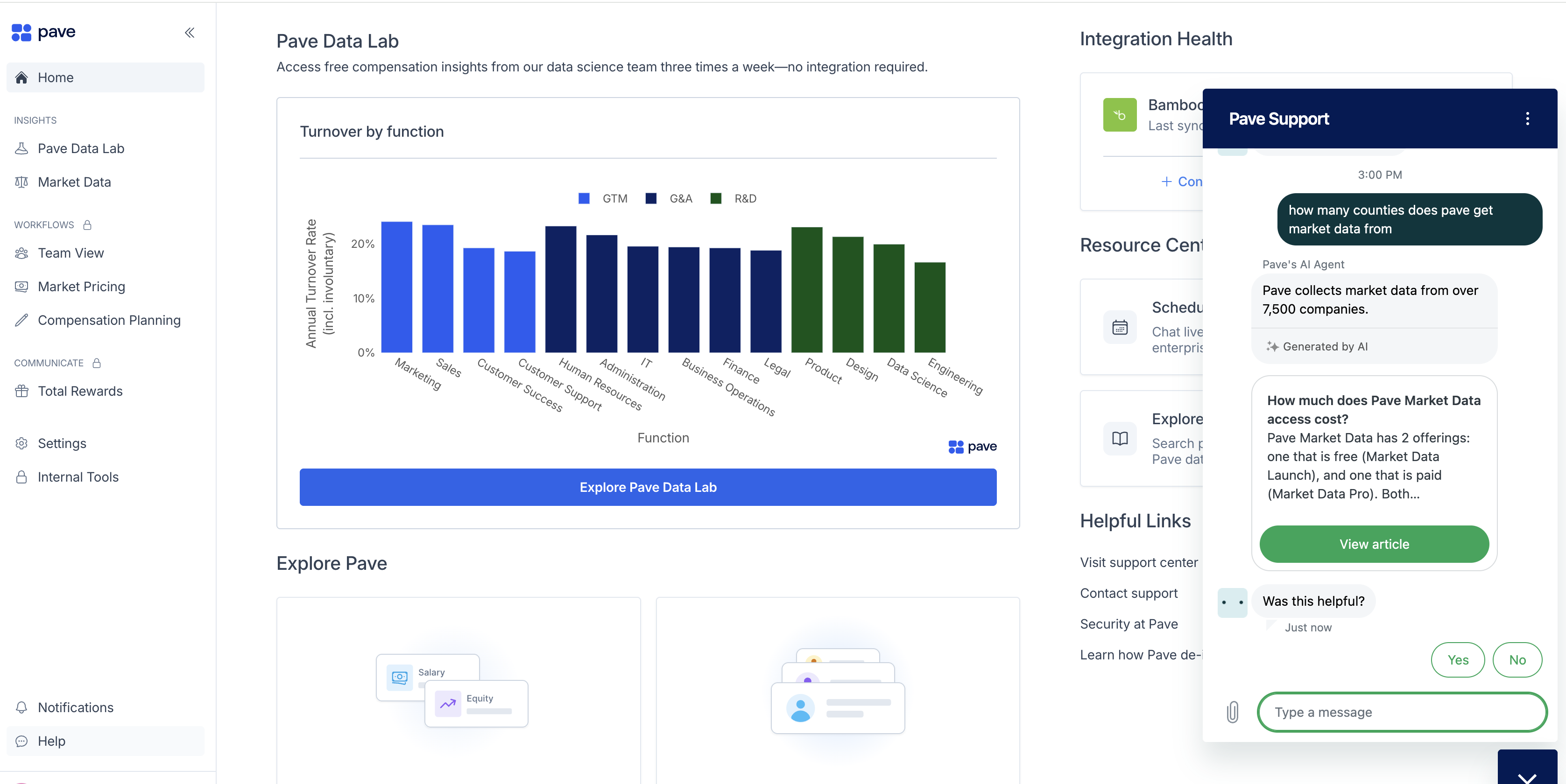The width and height of the screenshot is (1566, 784).
Task: Click the Pave logo in sidebar
Action: coord(43,32)
